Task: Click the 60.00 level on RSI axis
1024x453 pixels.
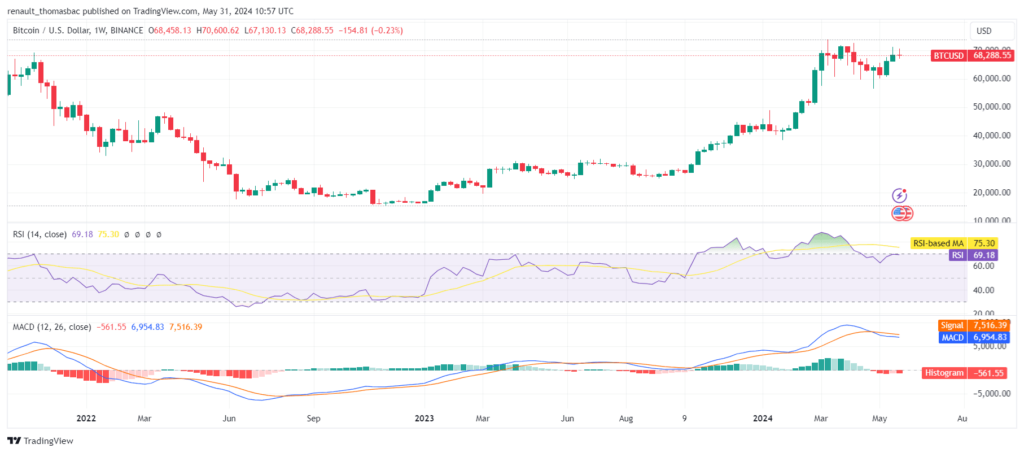Action: coord(984,266)
